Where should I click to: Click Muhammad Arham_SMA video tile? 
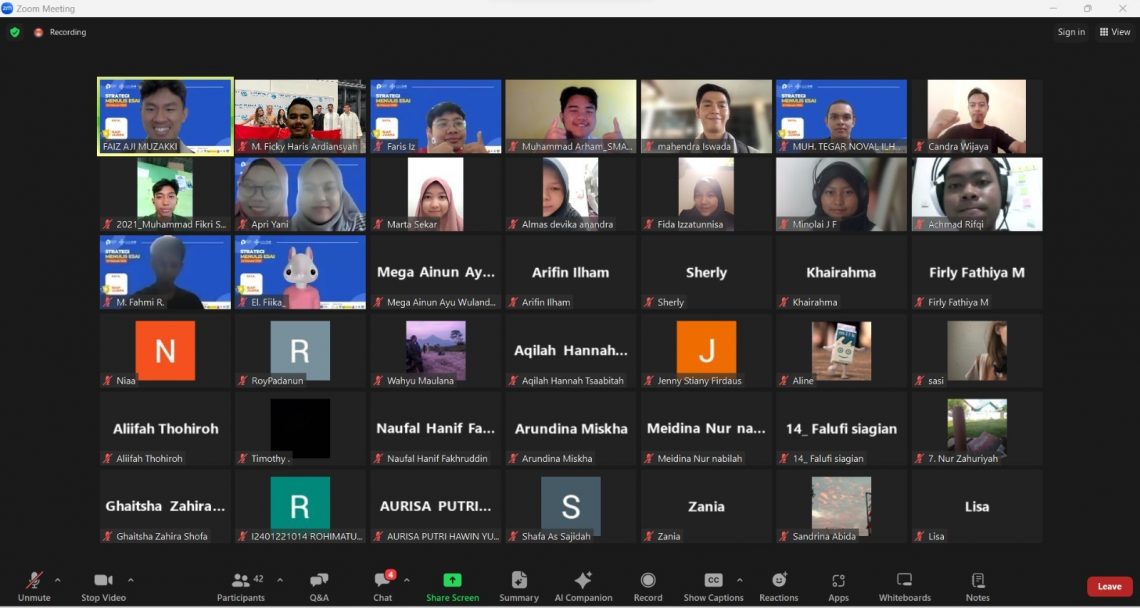[571, 116]
